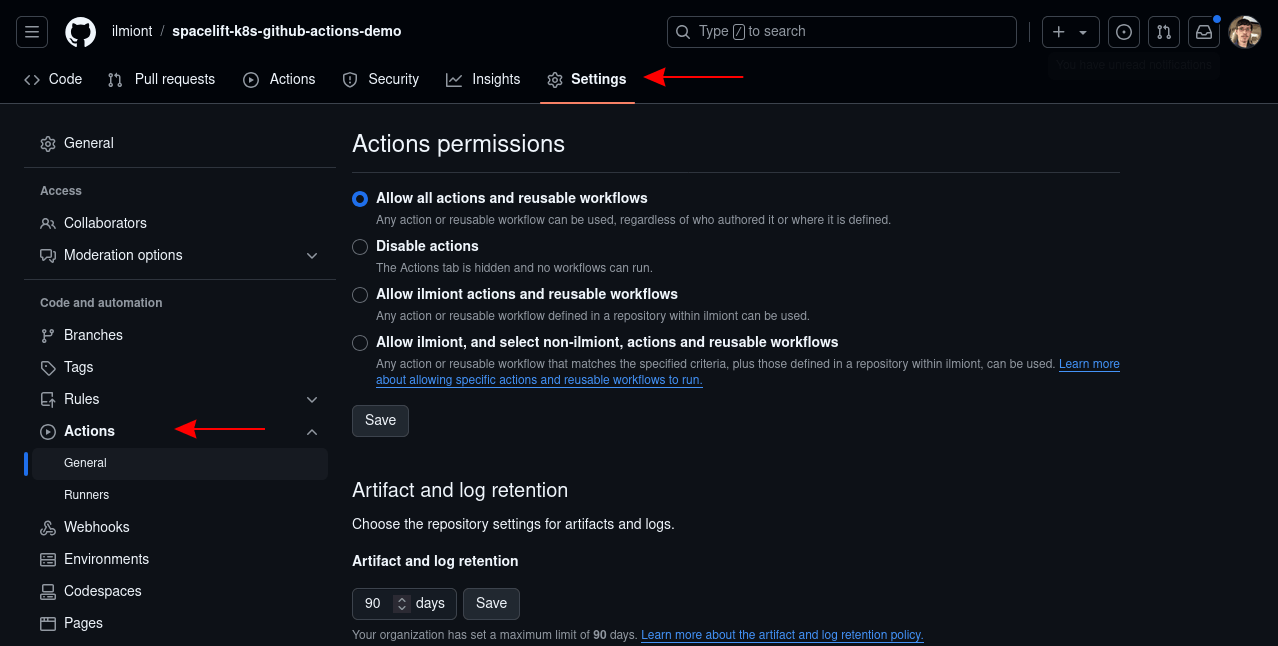Image resolution: width=1278 pixels, height=646 pixels.
Task: Focus the Type / to search field
Action: click(842, 32)
